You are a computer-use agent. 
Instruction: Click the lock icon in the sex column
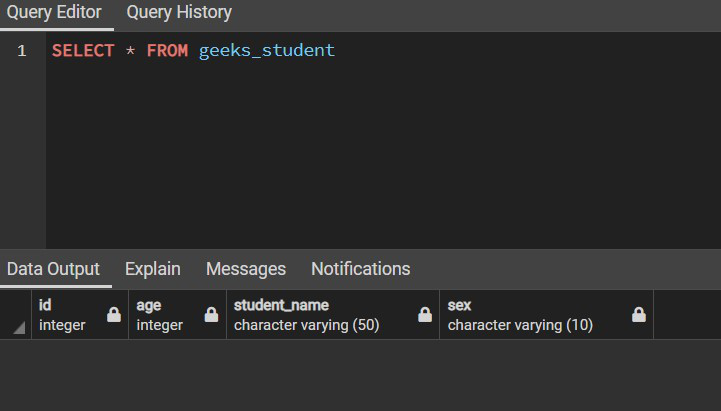(639, 315)
